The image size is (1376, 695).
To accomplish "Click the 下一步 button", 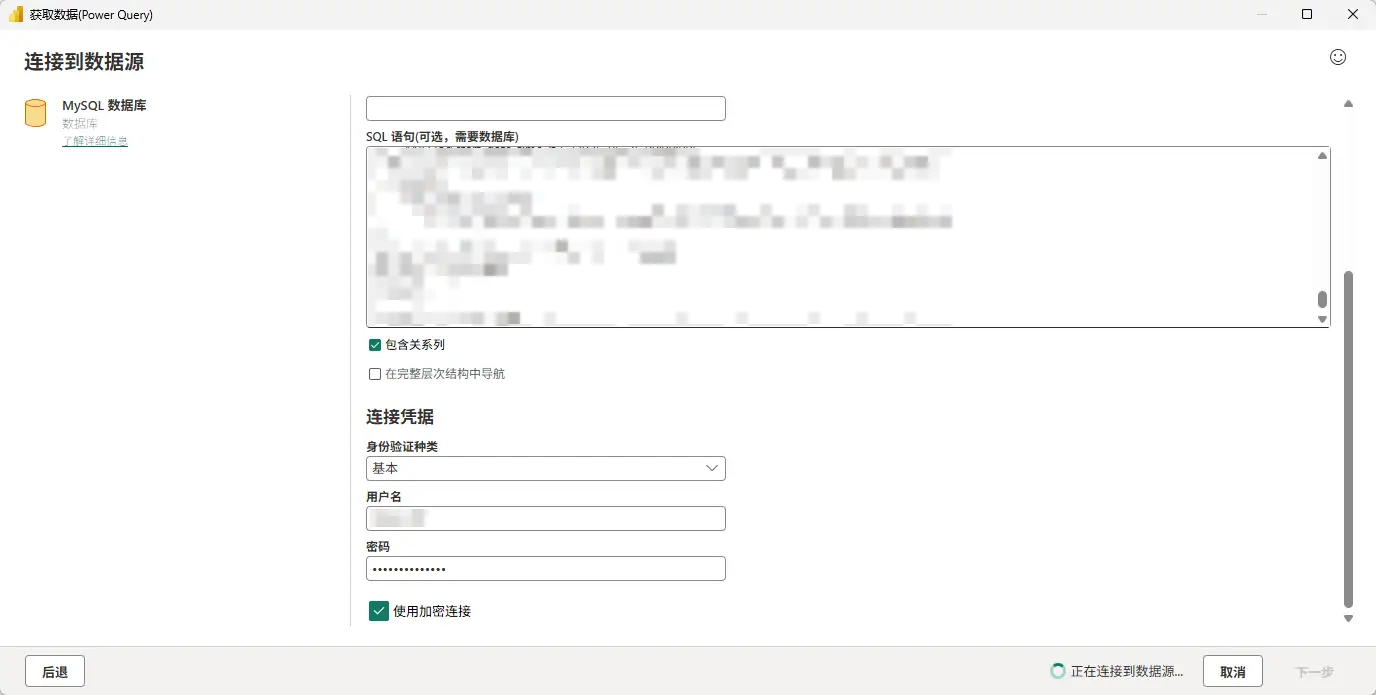I will [1314, 672].
